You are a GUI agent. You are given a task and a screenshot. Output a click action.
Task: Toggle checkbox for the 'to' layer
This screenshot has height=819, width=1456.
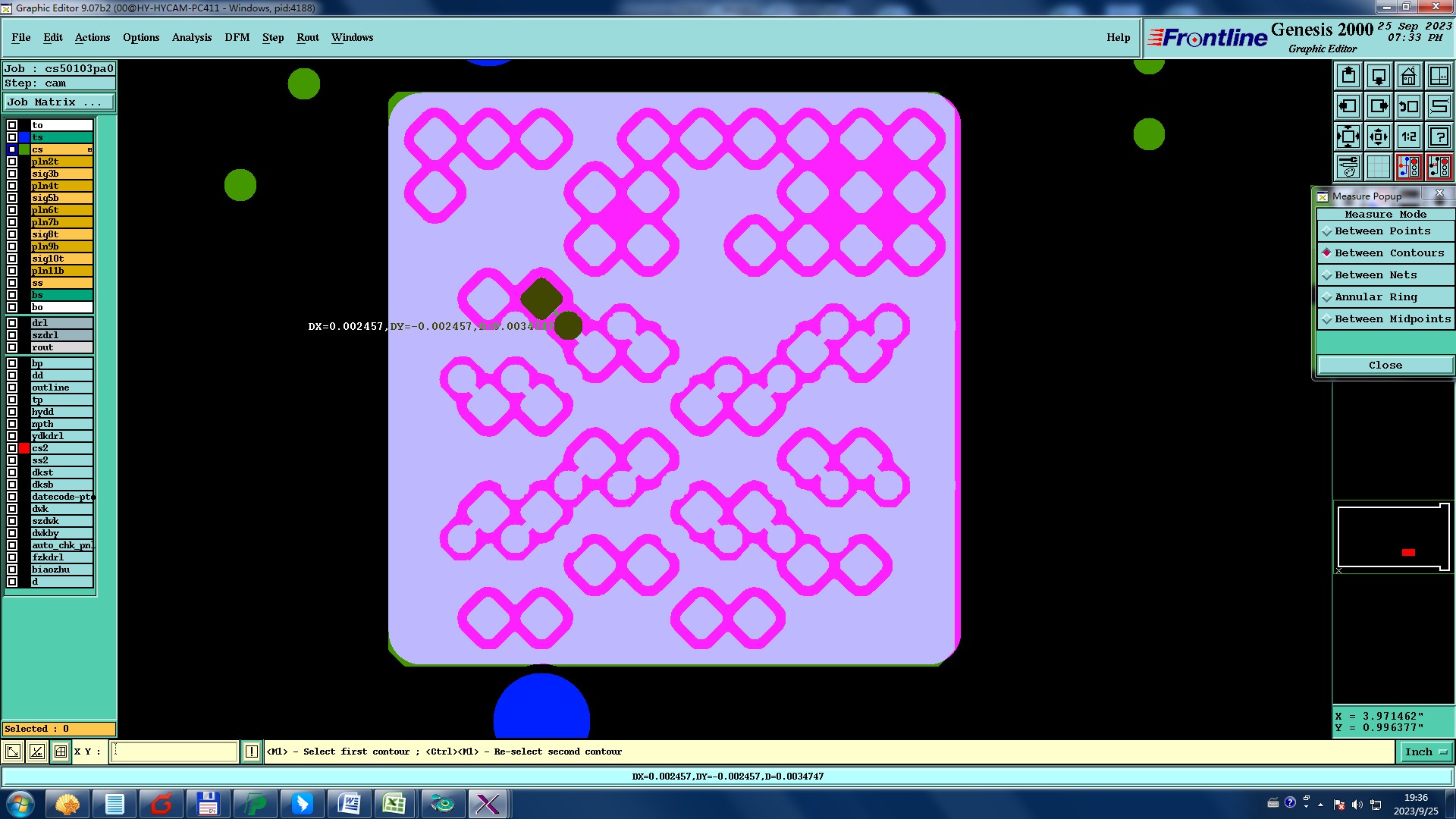pos(12,125)
